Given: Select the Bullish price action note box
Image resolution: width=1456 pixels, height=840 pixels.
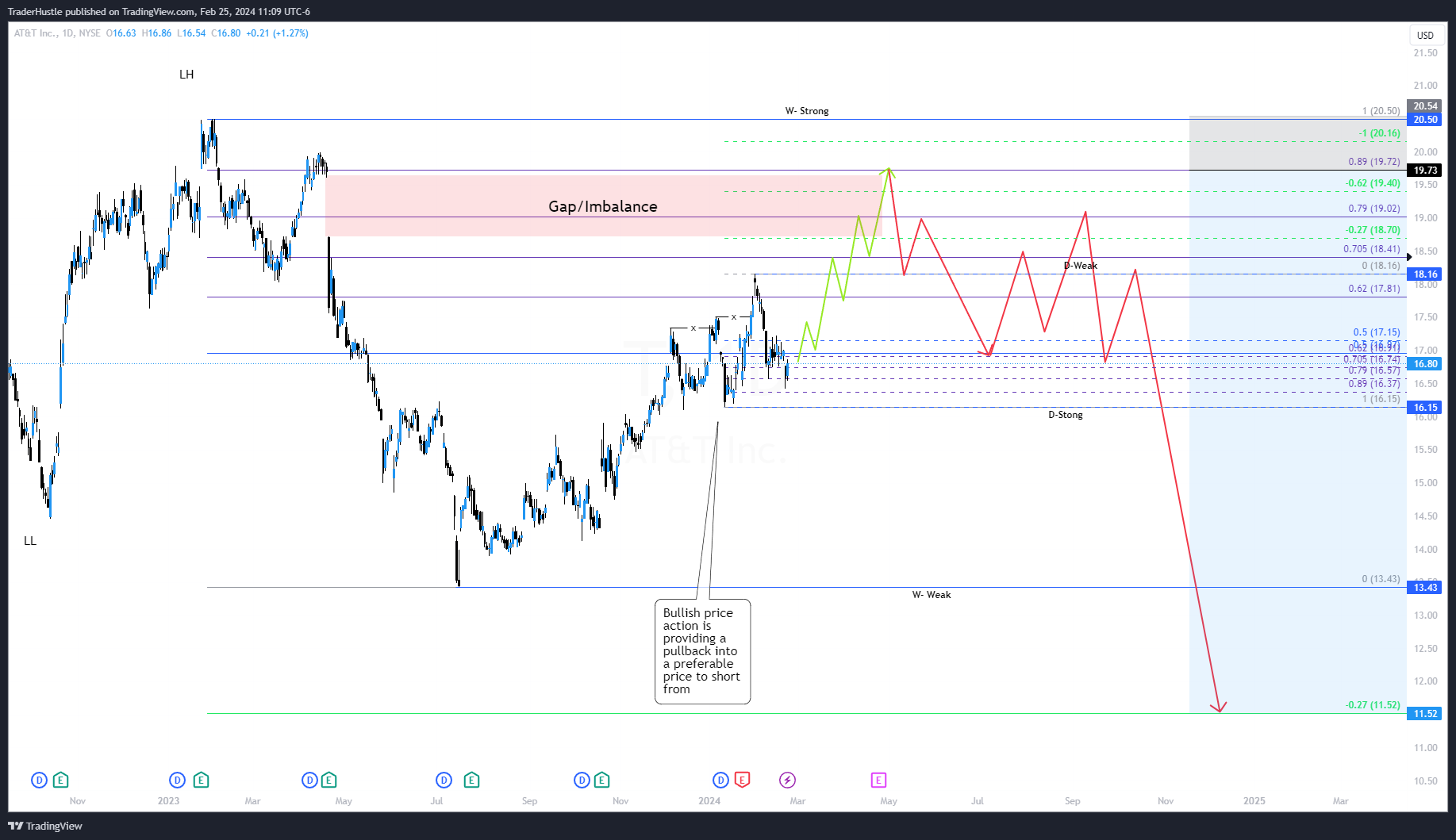Looking at the screenshot, I should [x=702, y=651].
